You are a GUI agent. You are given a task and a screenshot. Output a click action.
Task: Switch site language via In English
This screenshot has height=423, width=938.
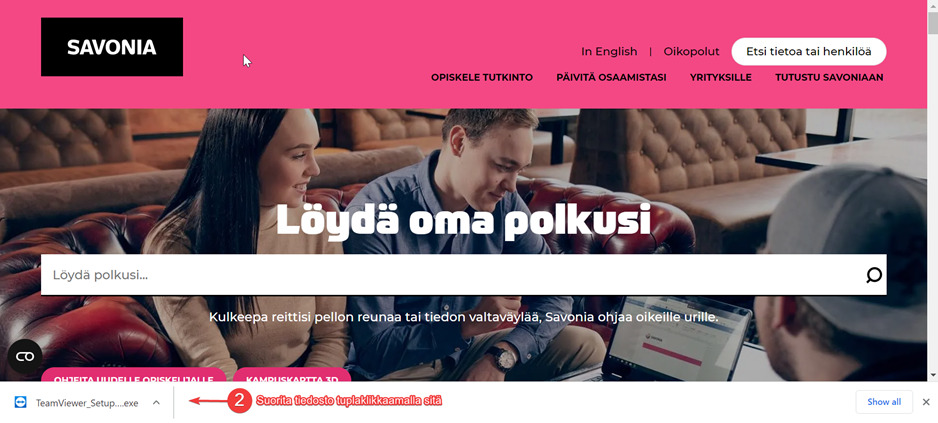[x=609, y=51]
